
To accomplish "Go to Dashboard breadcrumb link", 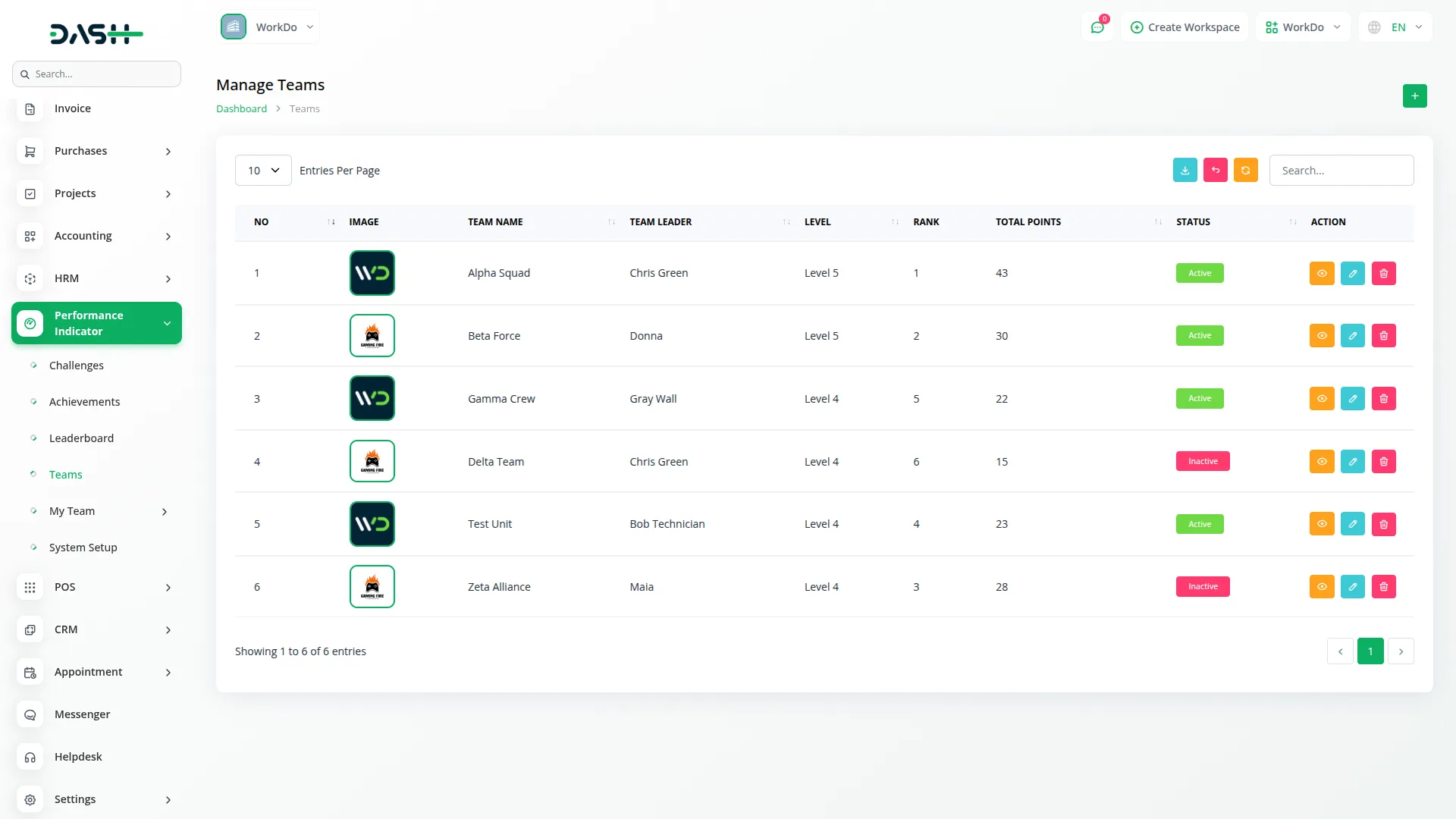I will pyautogui.click(x=241, y=109).
